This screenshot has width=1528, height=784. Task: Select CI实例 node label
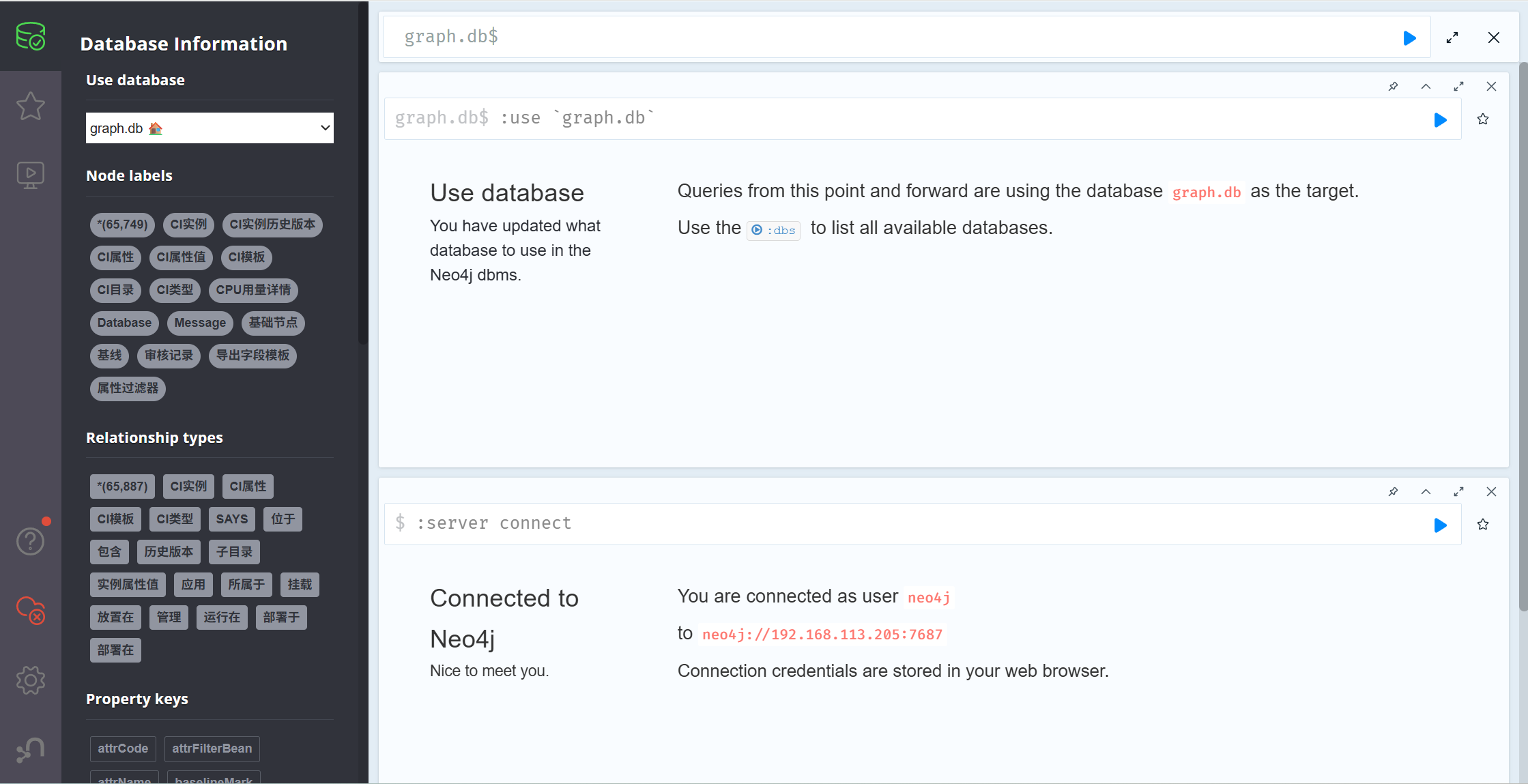pos(188,224)
